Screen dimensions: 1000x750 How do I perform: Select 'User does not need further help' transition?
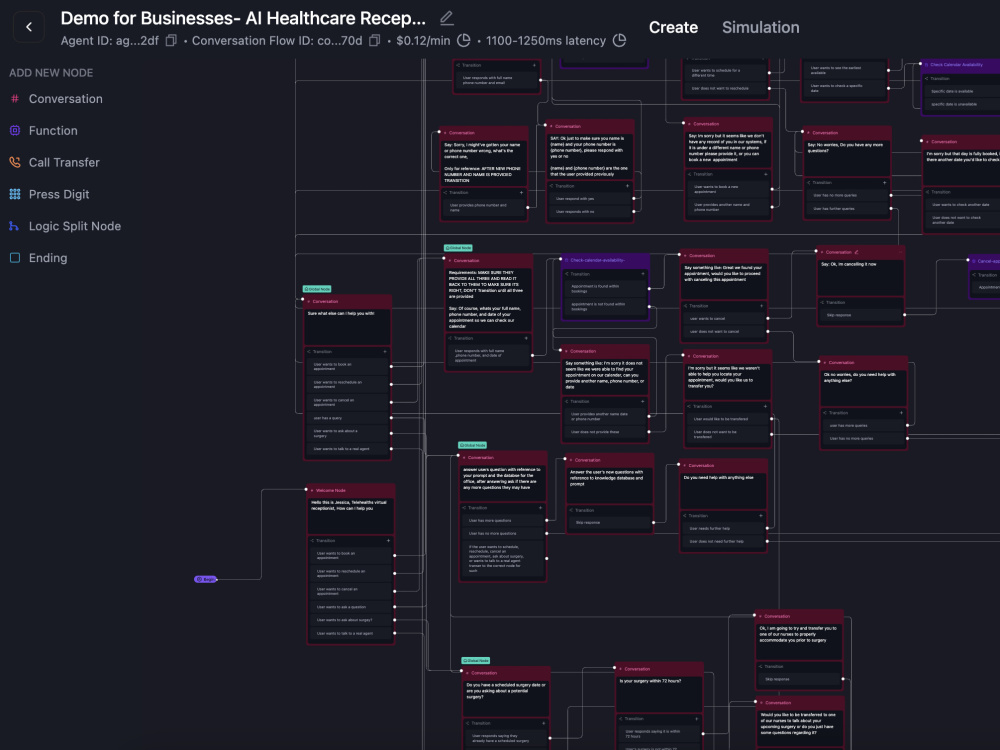(724, 541)
